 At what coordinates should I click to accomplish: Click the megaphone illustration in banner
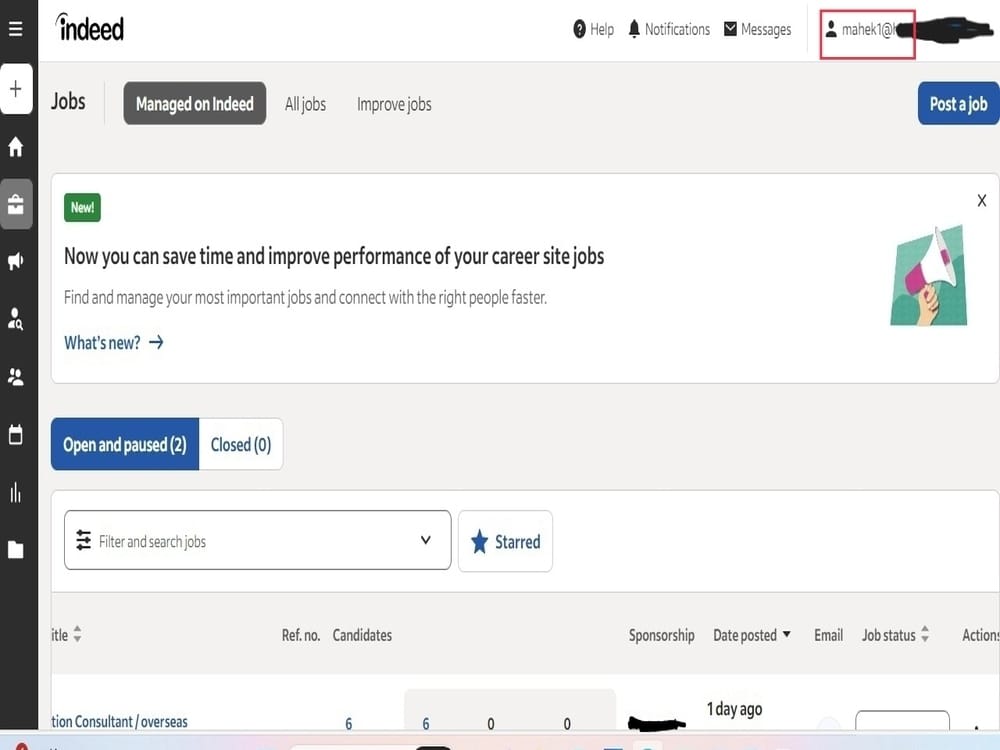pos(929,276)
